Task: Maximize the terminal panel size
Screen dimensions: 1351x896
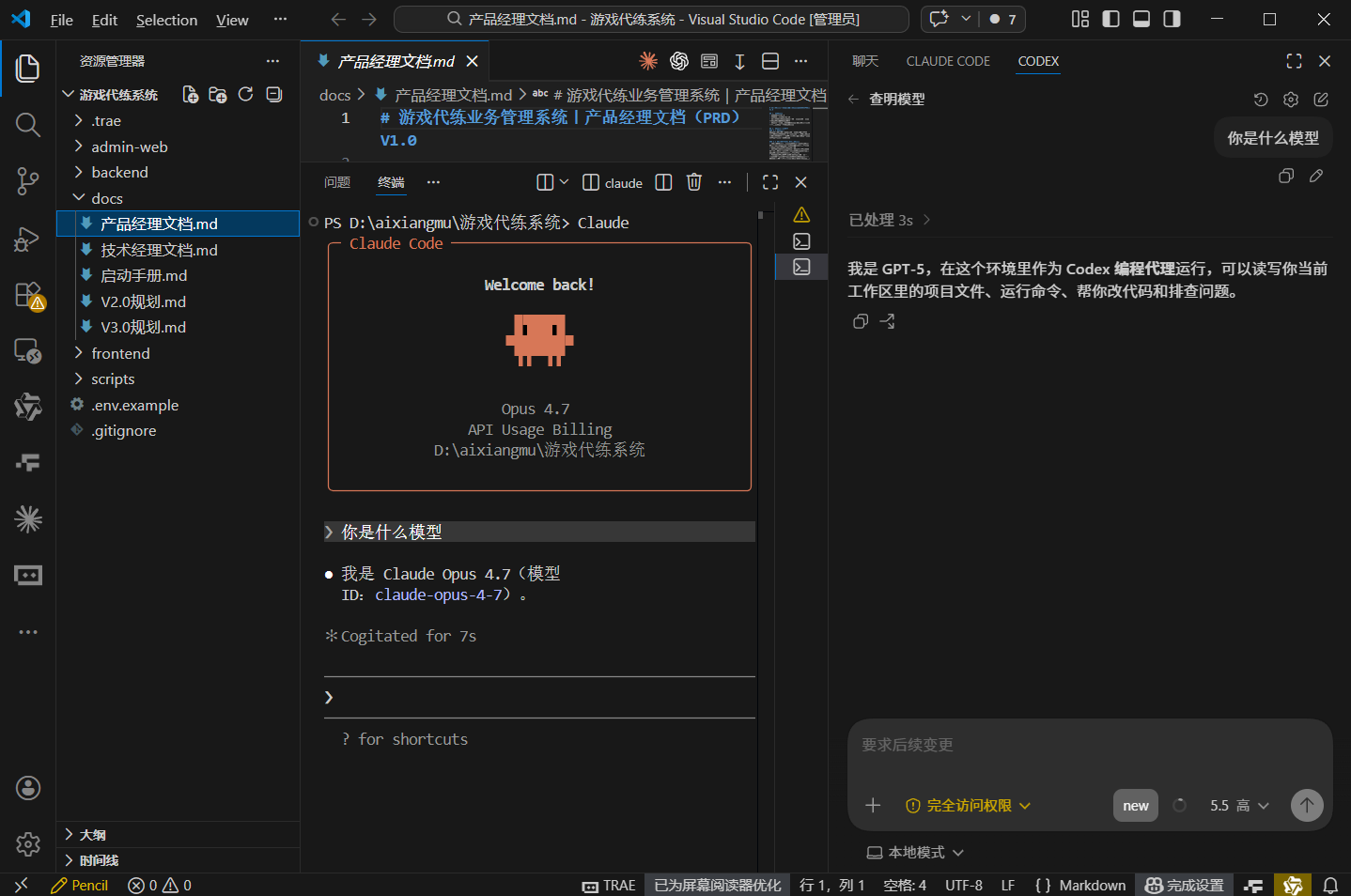Action: (x=770, y=182)
